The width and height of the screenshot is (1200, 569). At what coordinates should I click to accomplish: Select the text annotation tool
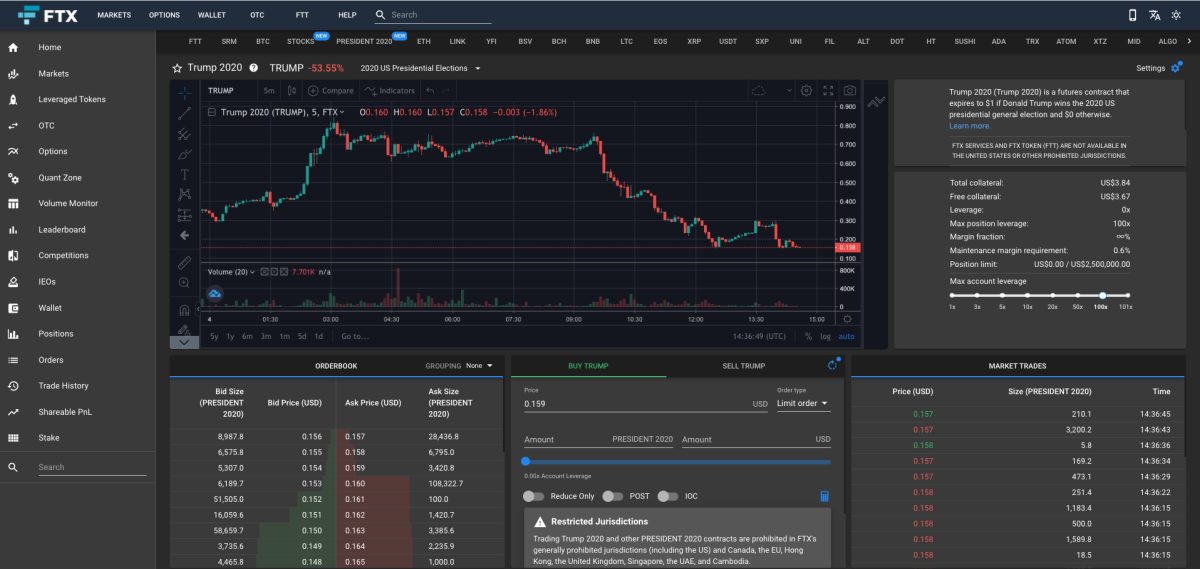(185, 174)
